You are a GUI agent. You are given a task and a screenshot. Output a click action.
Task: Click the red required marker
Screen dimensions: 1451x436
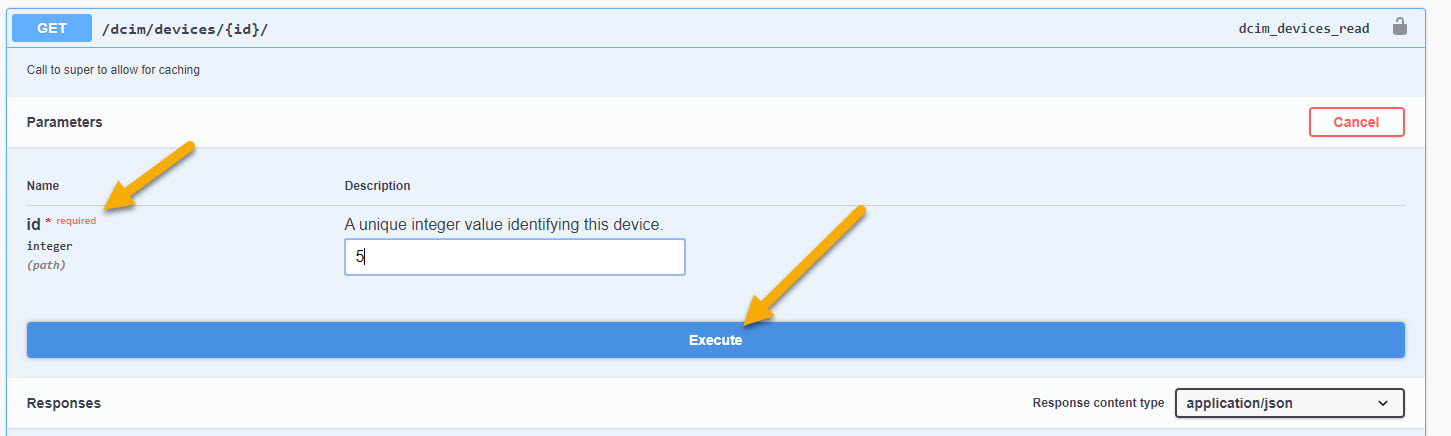pyautogui.click(x=75, y=221)
